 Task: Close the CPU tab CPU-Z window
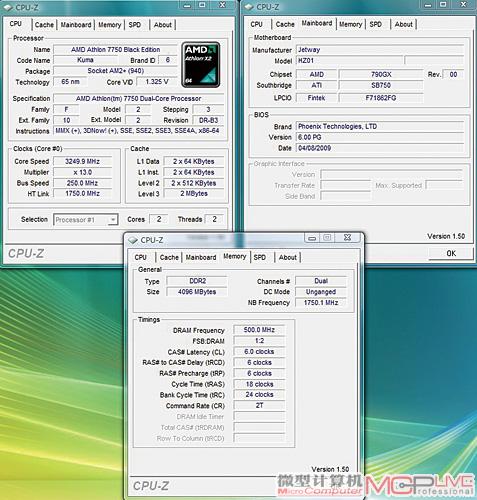tap(223, 5)
